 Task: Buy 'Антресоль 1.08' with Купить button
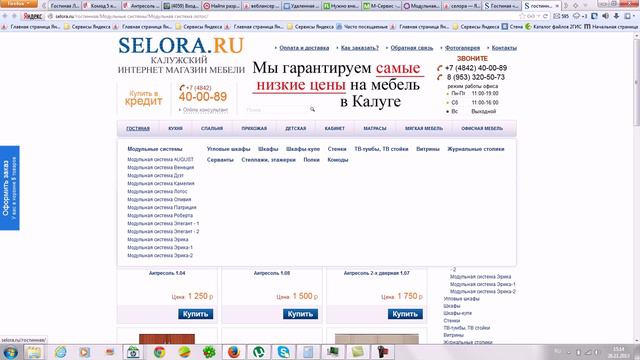[300, 314]
